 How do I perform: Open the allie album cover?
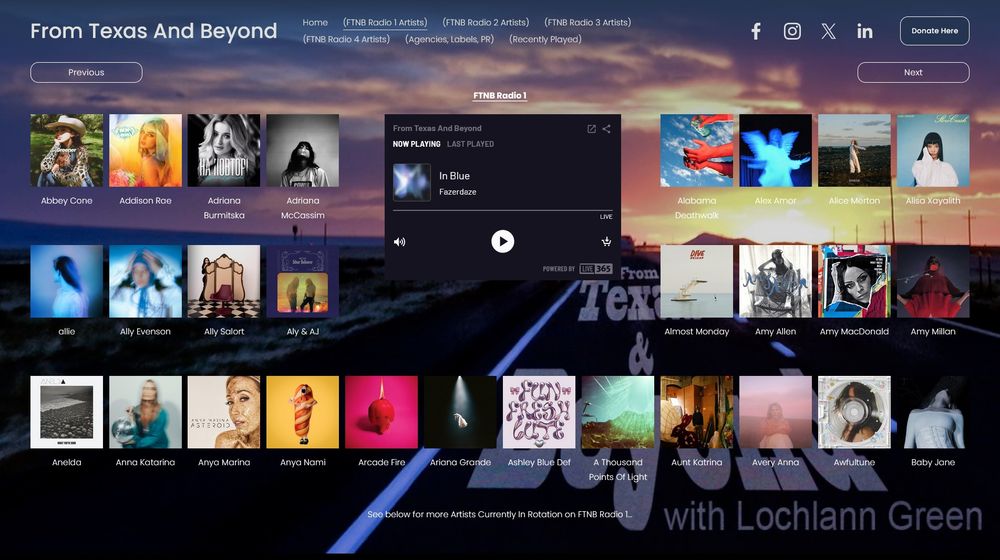click(66, 281)
